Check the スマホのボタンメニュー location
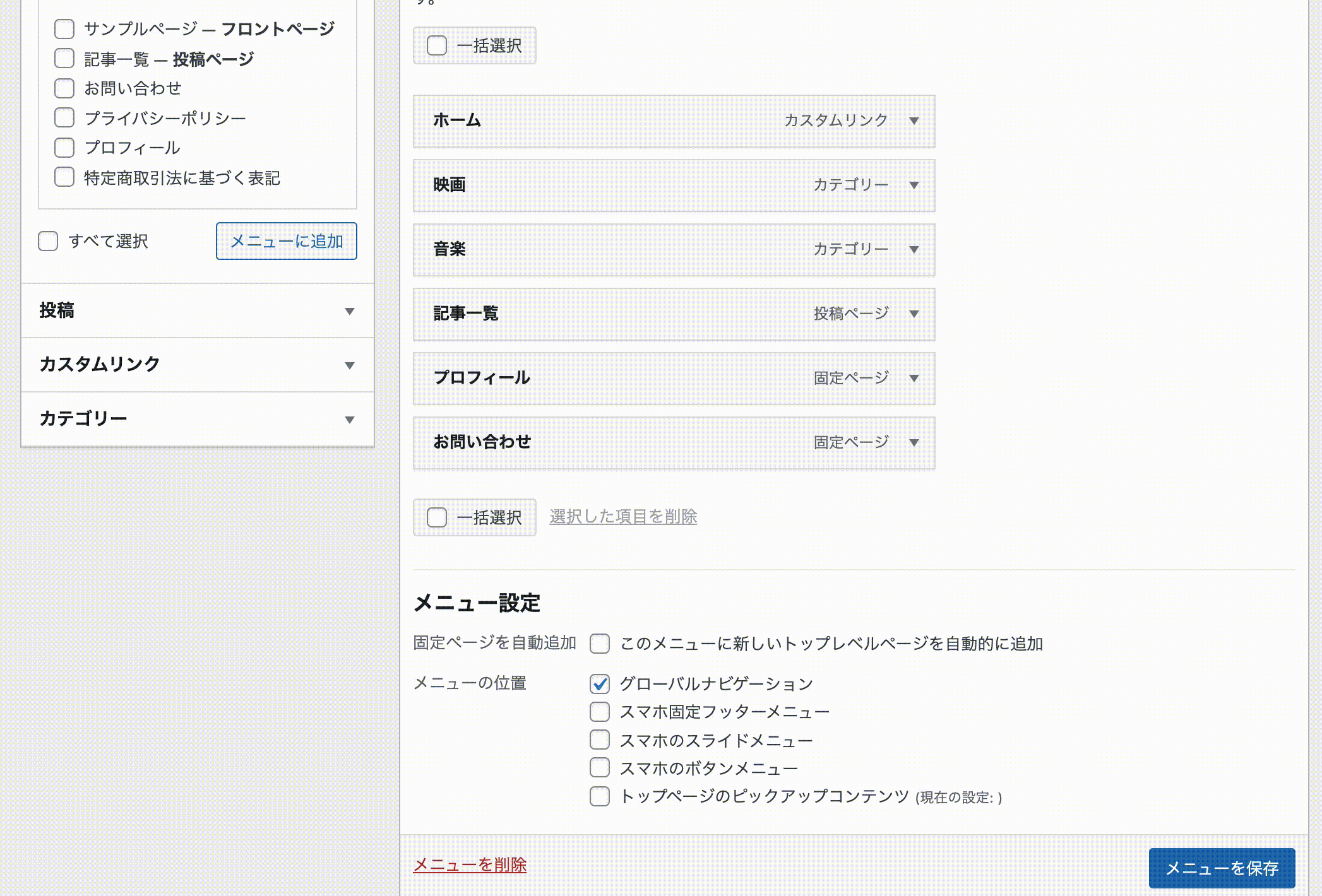 click(600, 768)
